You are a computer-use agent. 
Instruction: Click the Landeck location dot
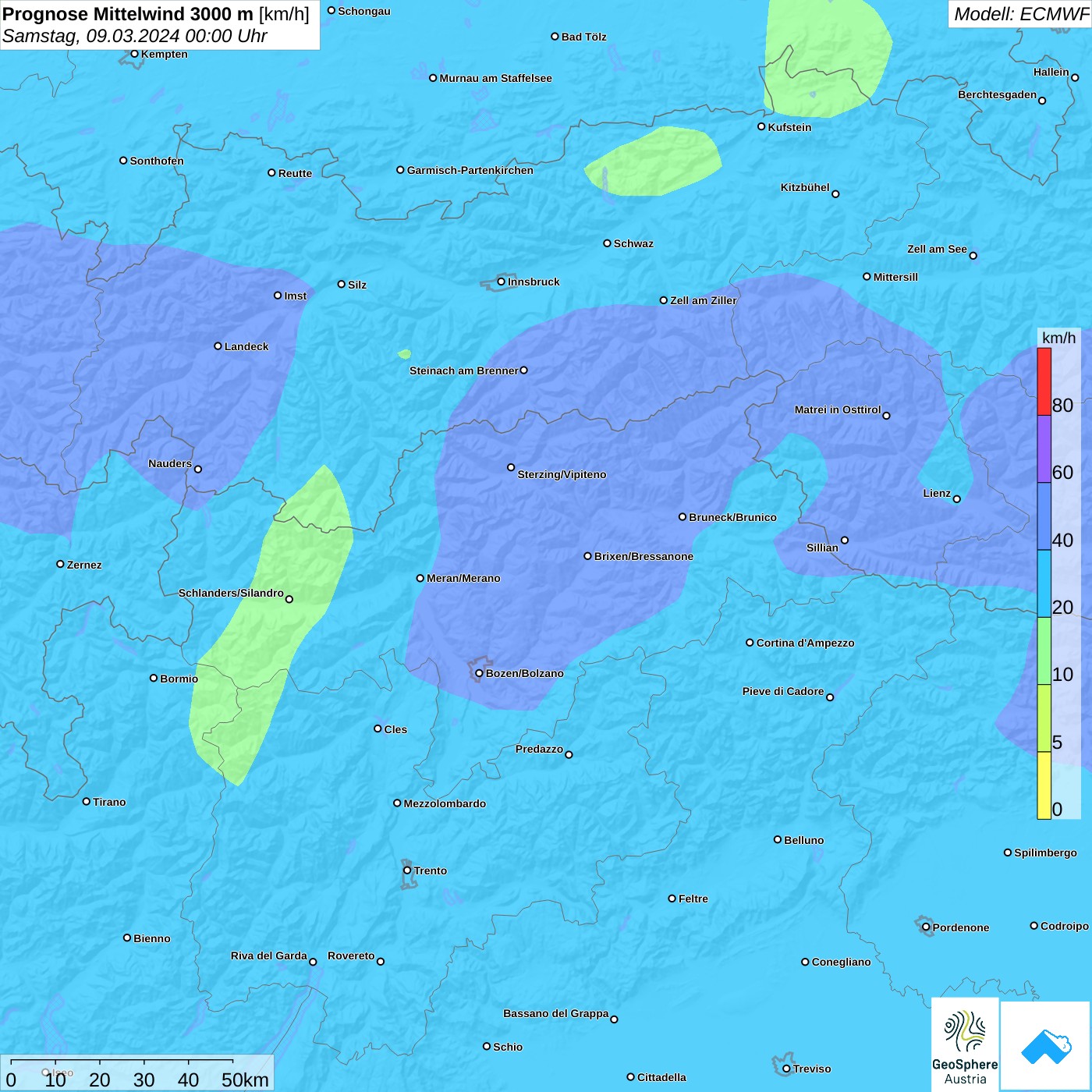(218, 346)
